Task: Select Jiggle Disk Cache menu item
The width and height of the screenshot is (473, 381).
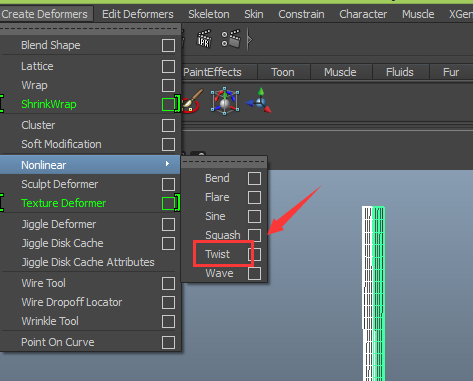Action: point(62,243)
